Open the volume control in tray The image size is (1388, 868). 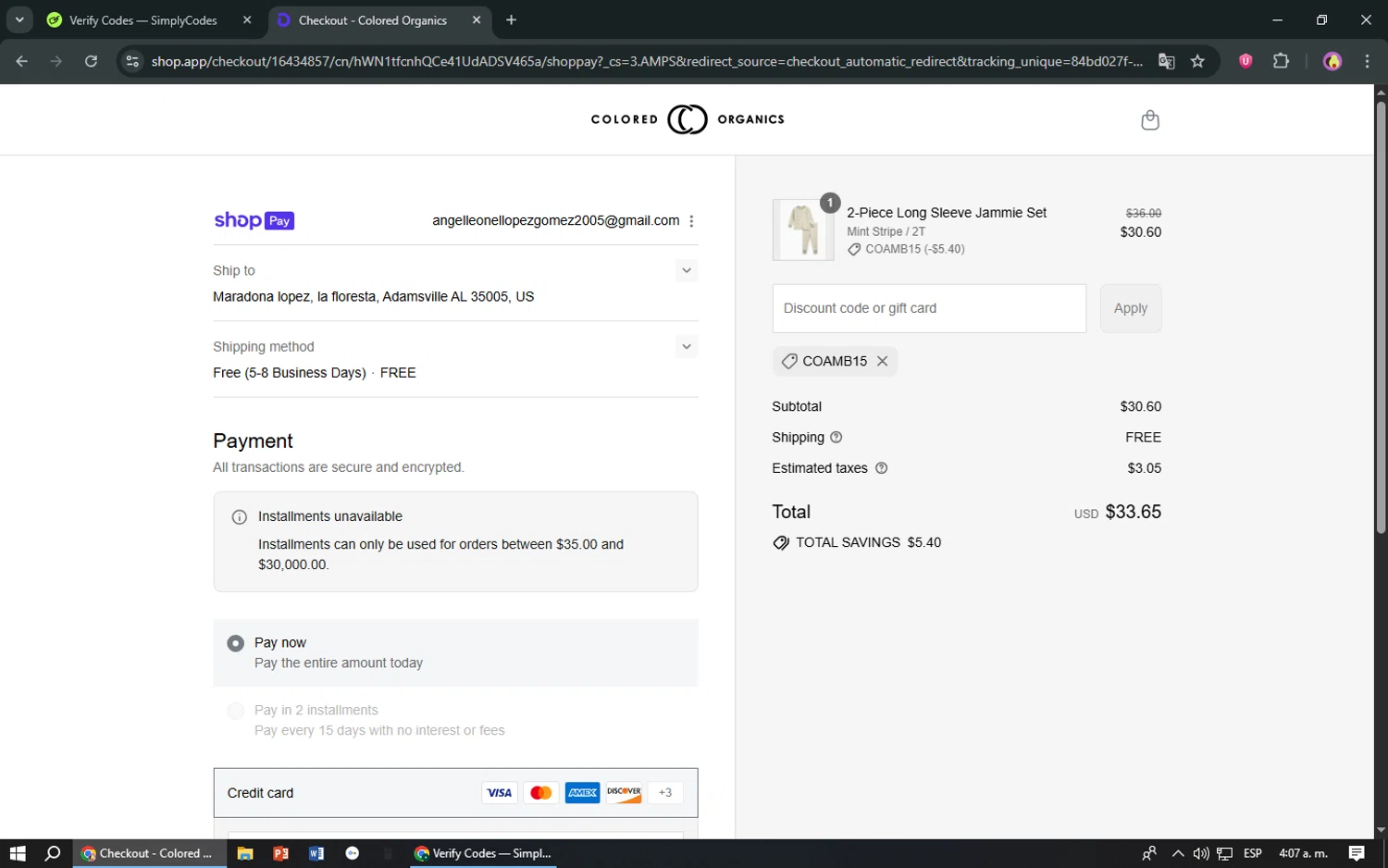1201,853
